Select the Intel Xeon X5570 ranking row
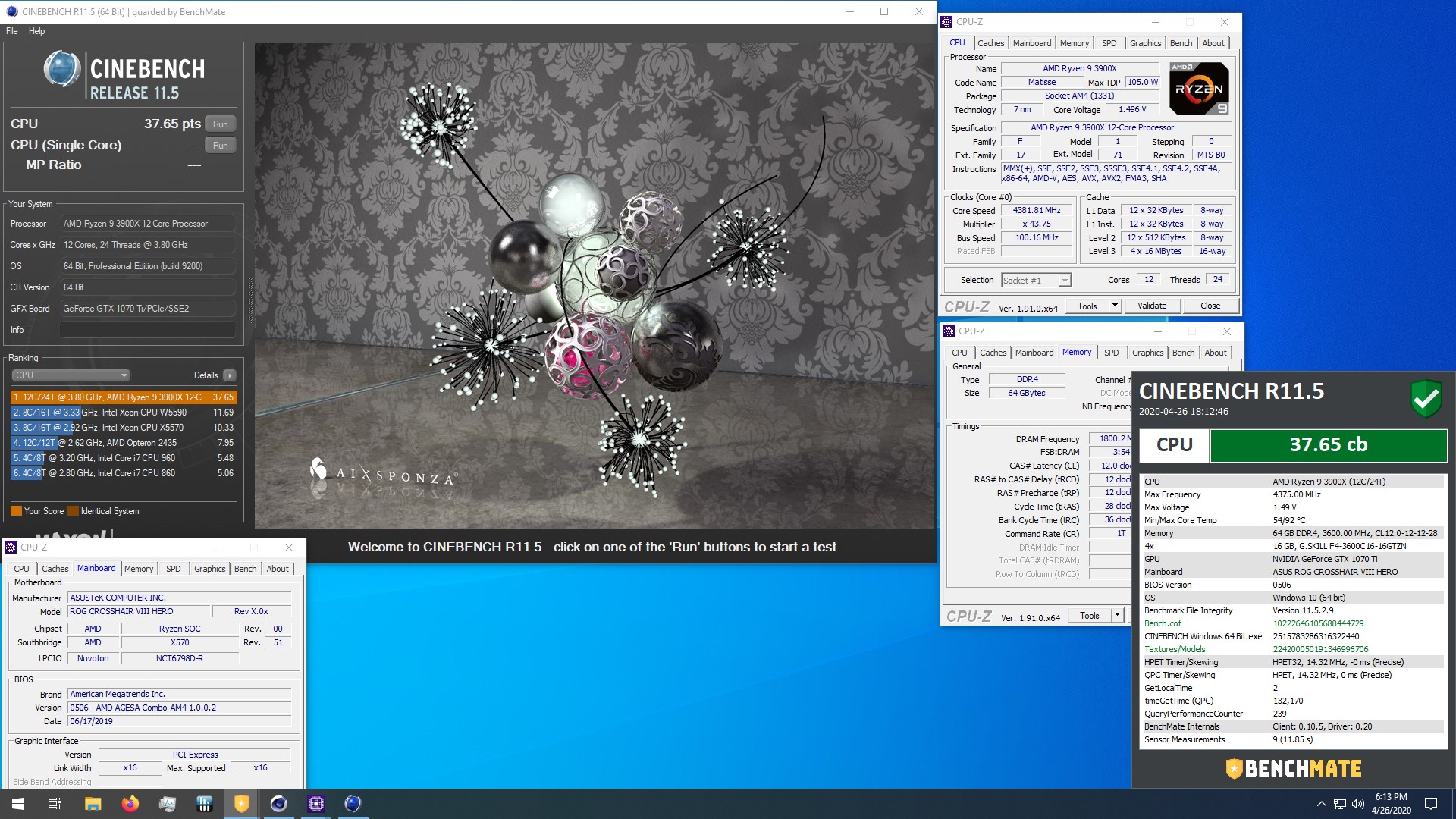 point(124,428)
